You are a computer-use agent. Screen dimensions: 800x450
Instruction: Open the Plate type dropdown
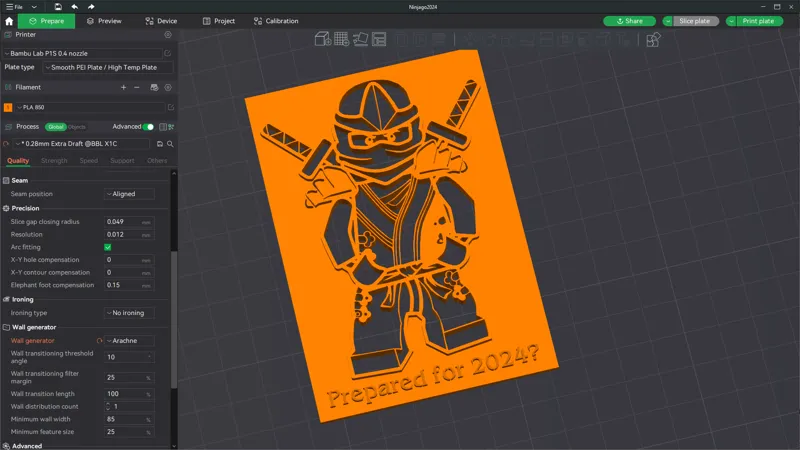(x=108, y=67)
